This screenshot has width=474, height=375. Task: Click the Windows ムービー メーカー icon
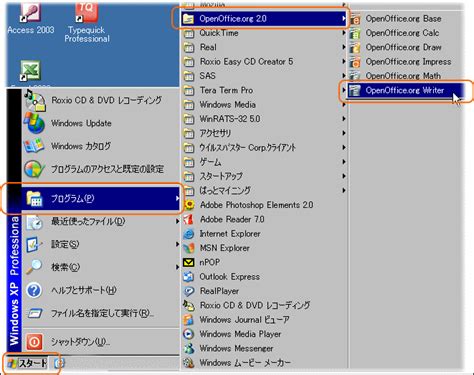click(x=189, y=363)
